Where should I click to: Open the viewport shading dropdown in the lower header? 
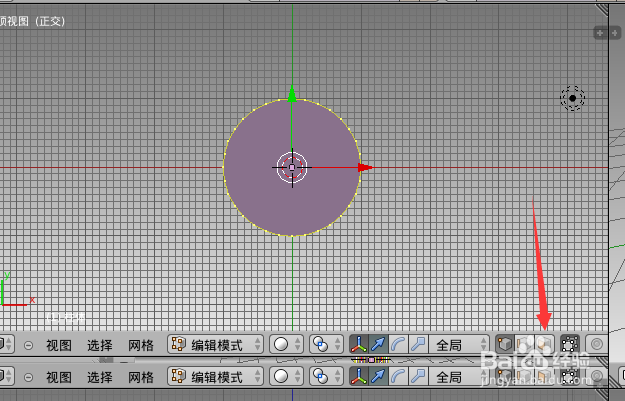click(x=286, y=376)
